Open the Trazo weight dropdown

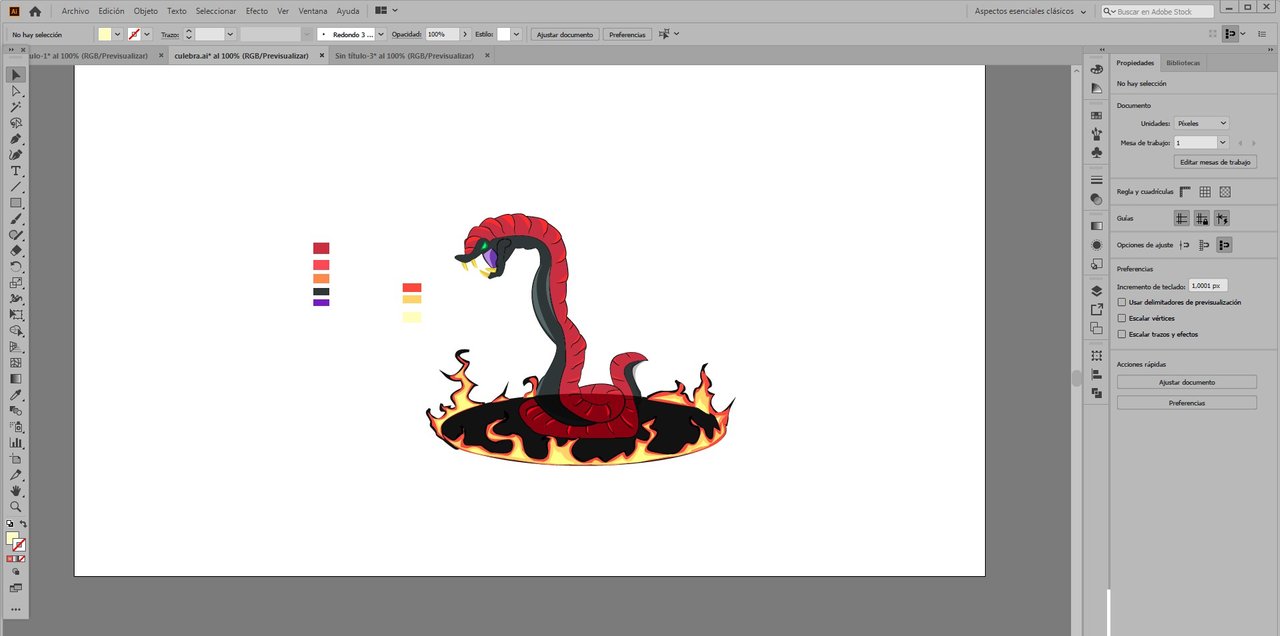tap(229, 34)
